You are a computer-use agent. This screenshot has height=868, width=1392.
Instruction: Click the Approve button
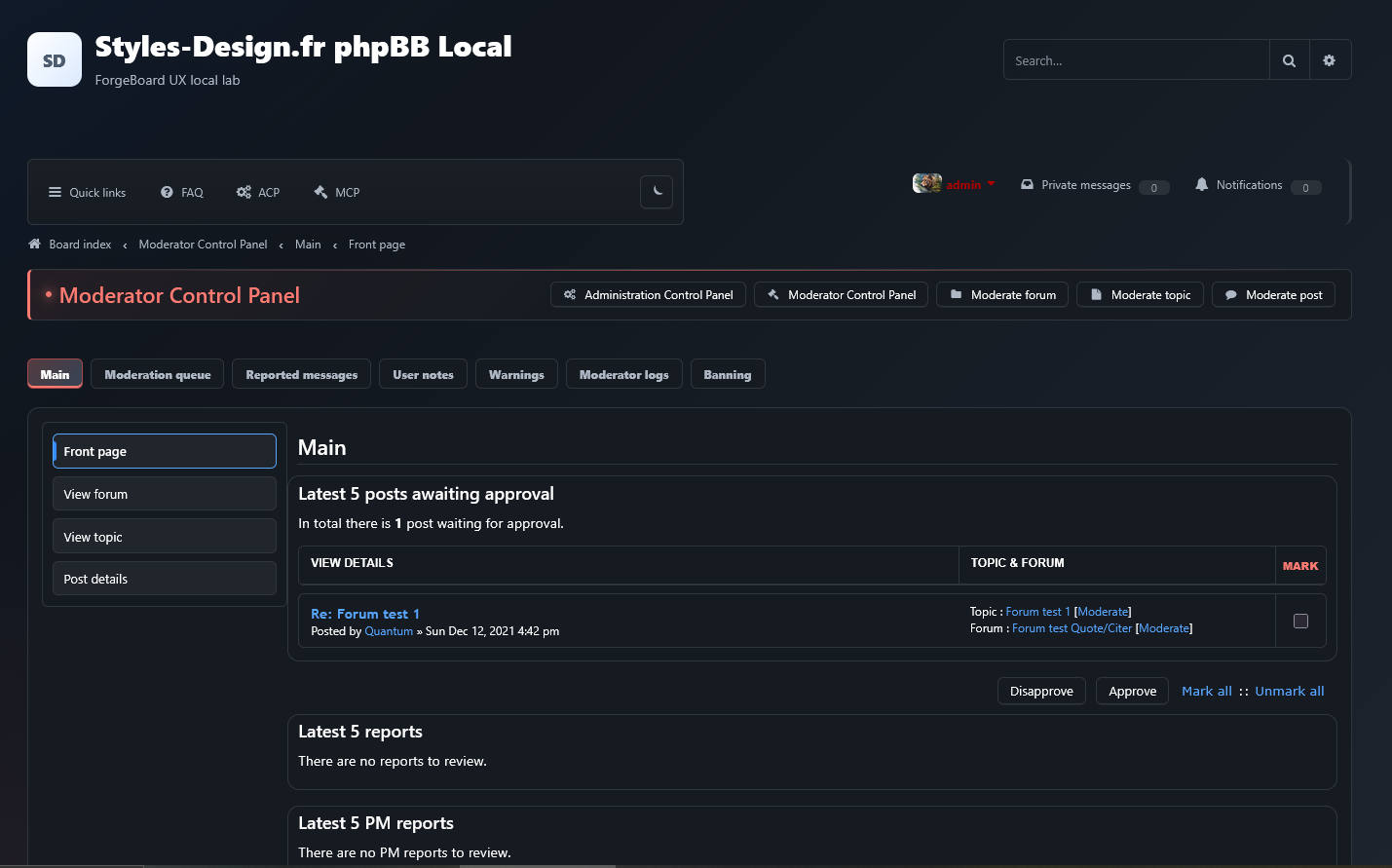[x=1132, y=691]
